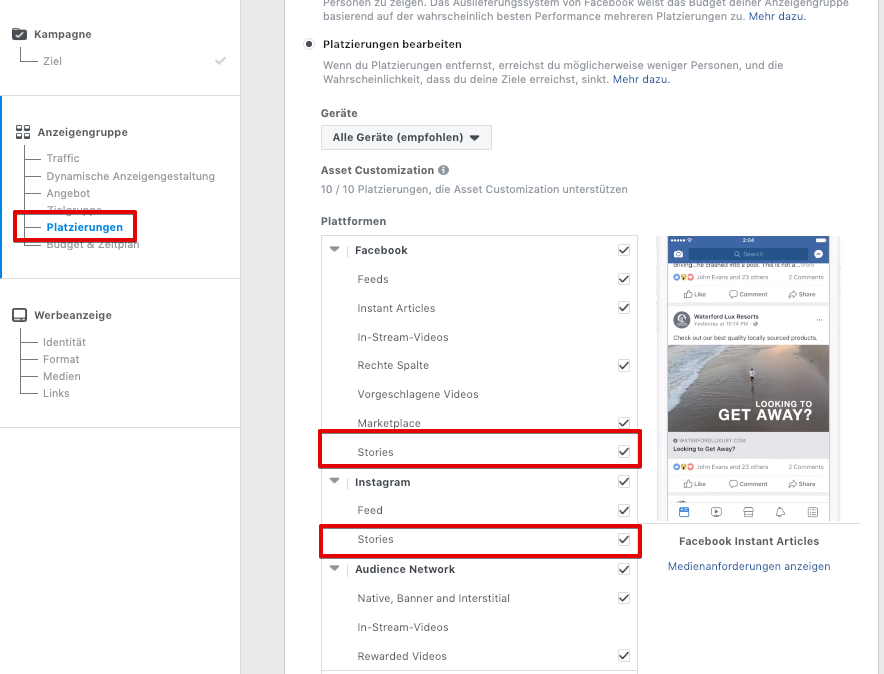Click search field in phone preview

(x=748, y=254)
